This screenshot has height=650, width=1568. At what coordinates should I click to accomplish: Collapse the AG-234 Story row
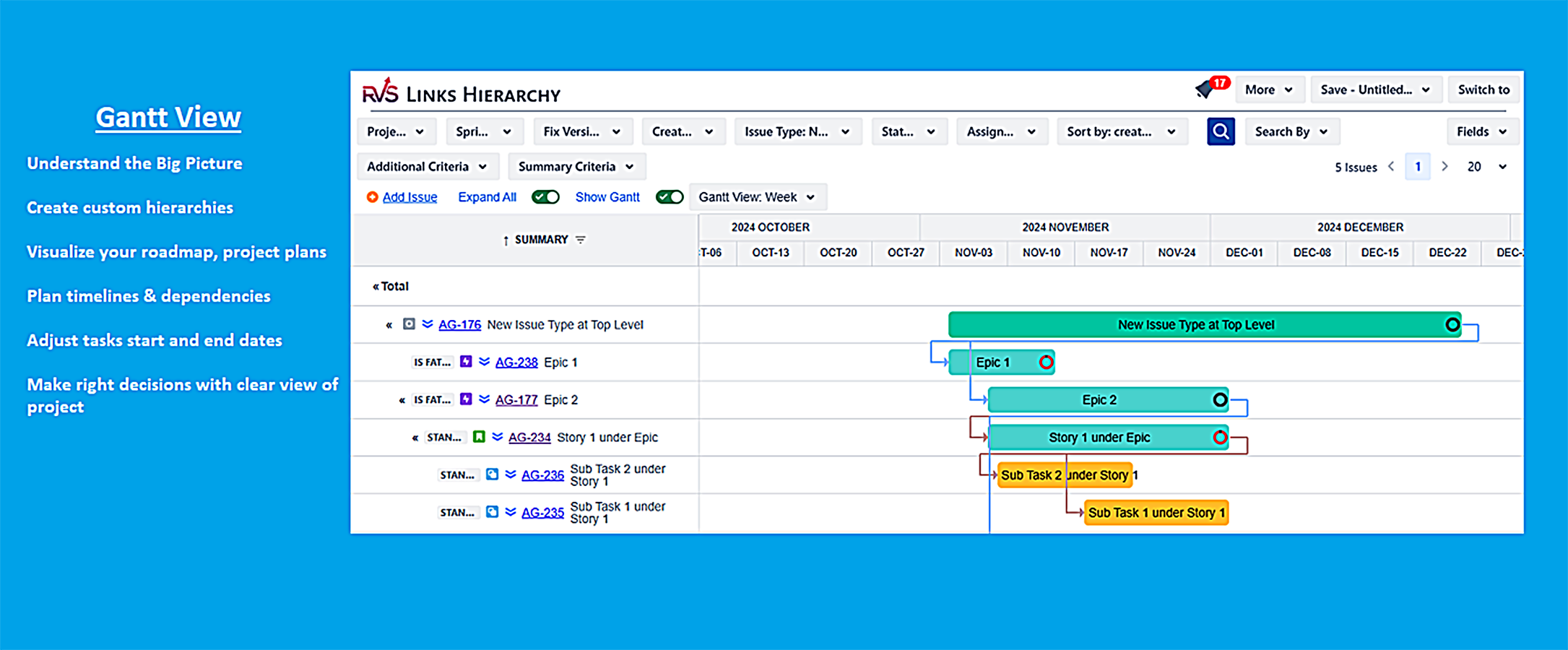click(x=415, y=438)
